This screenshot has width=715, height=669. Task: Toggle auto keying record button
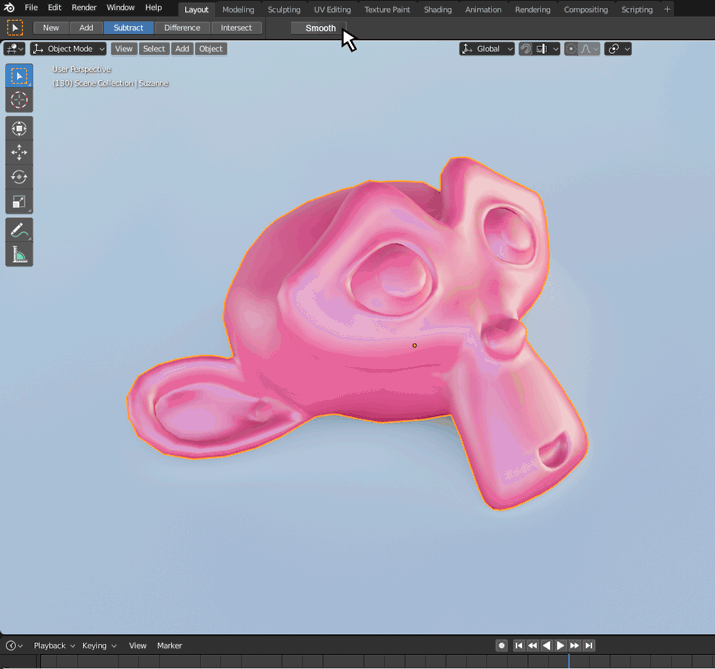(502, 645)
